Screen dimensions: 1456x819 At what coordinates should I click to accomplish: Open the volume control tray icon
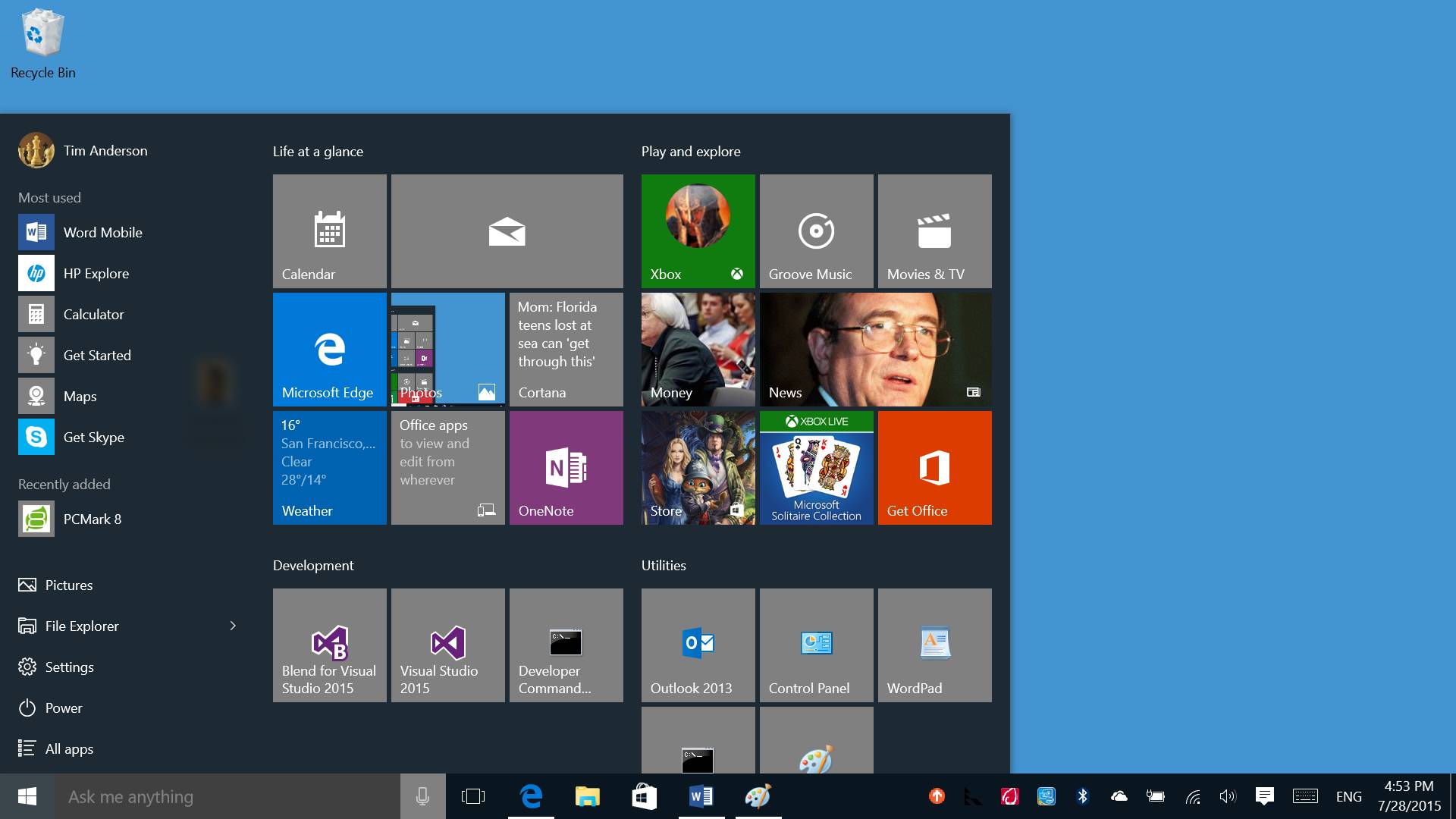click(x=1228, y=796)
